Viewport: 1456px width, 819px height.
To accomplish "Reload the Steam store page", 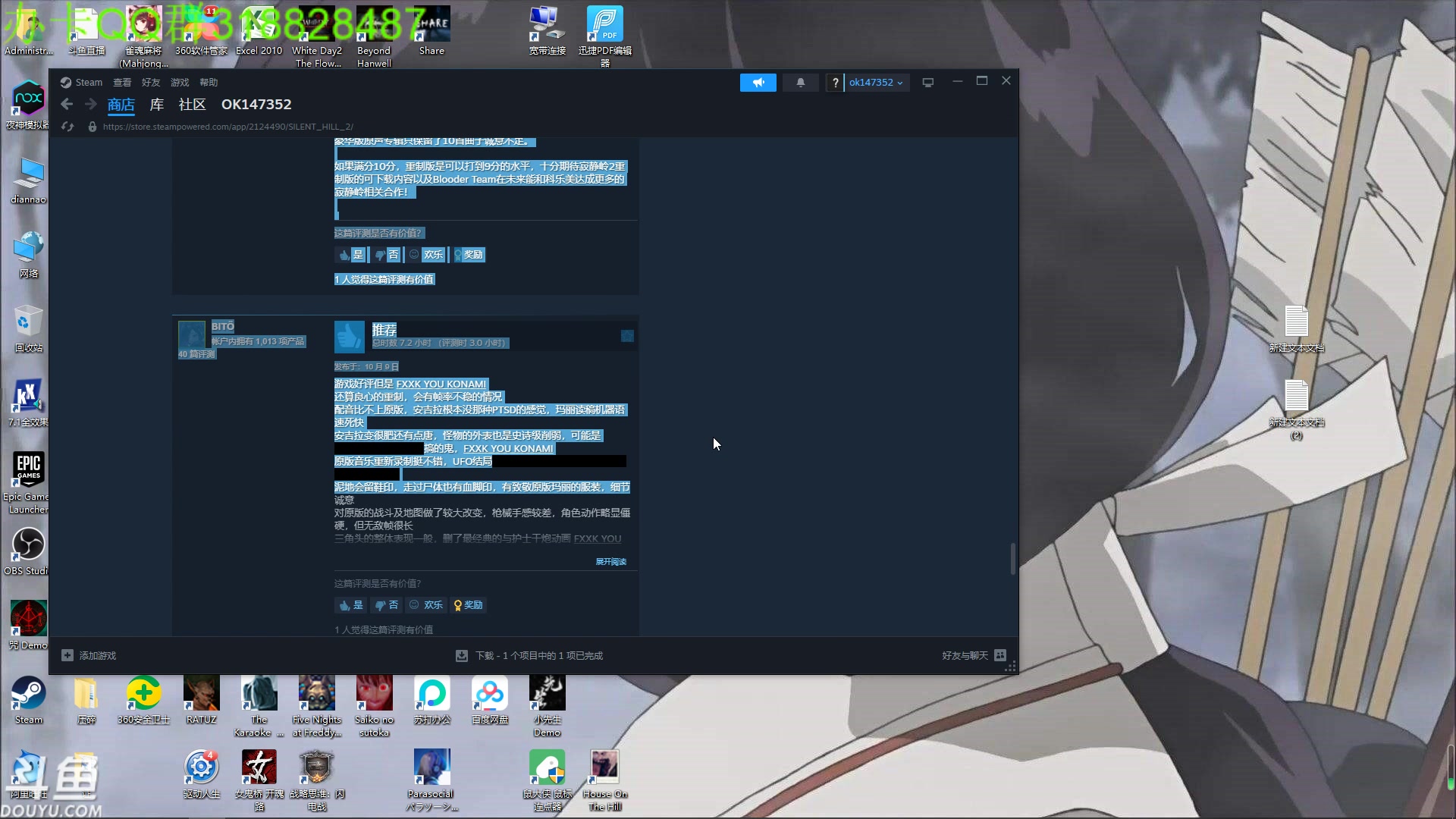I will [x=67, y=127].
